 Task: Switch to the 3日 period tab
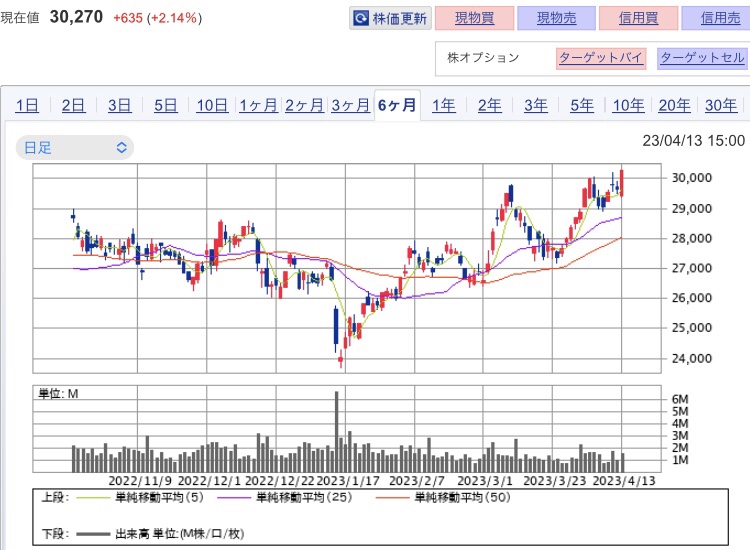tap(119, 105)
